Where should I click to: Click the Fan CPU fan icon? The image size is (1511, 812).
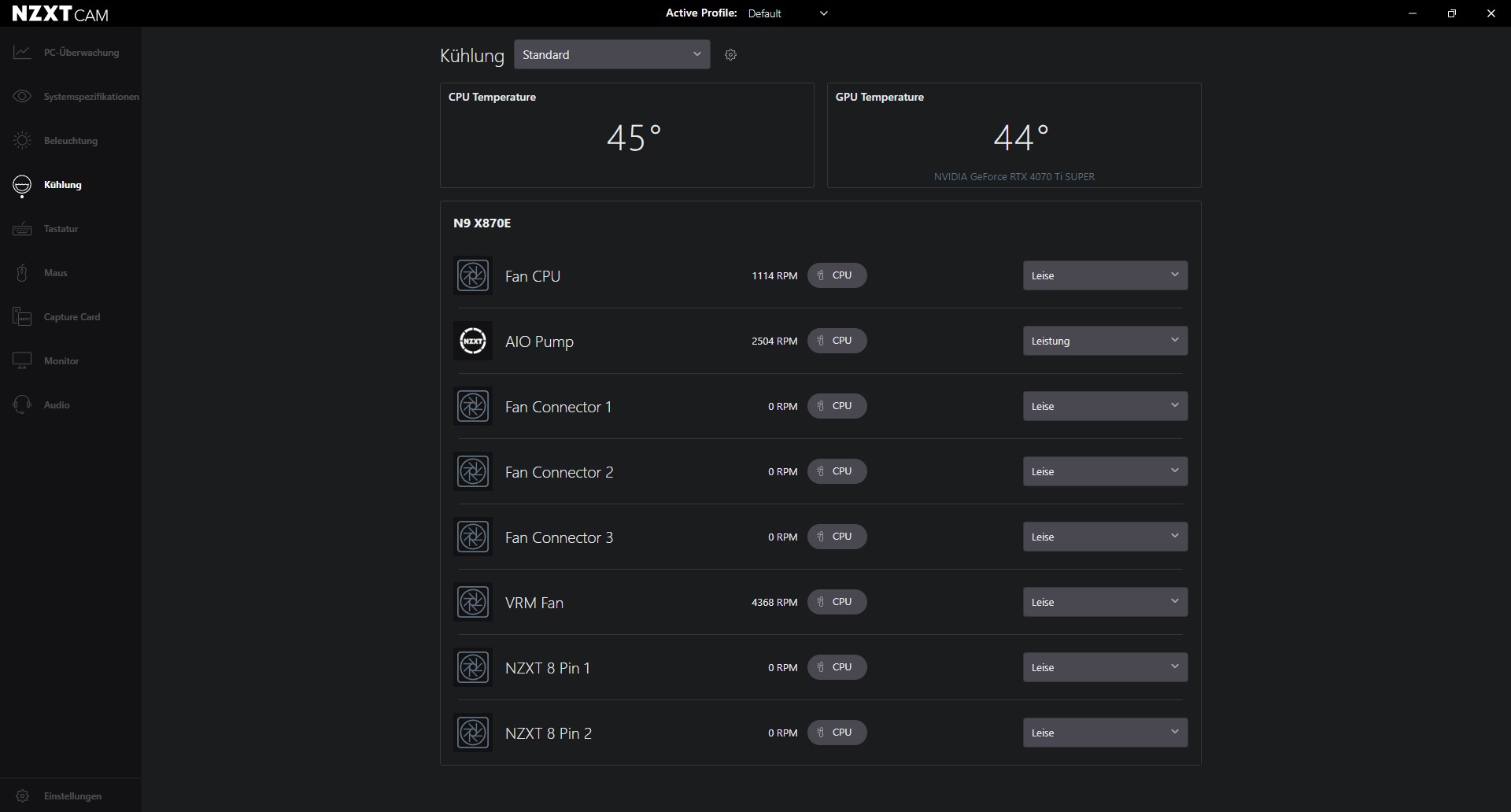click(473, 276)
